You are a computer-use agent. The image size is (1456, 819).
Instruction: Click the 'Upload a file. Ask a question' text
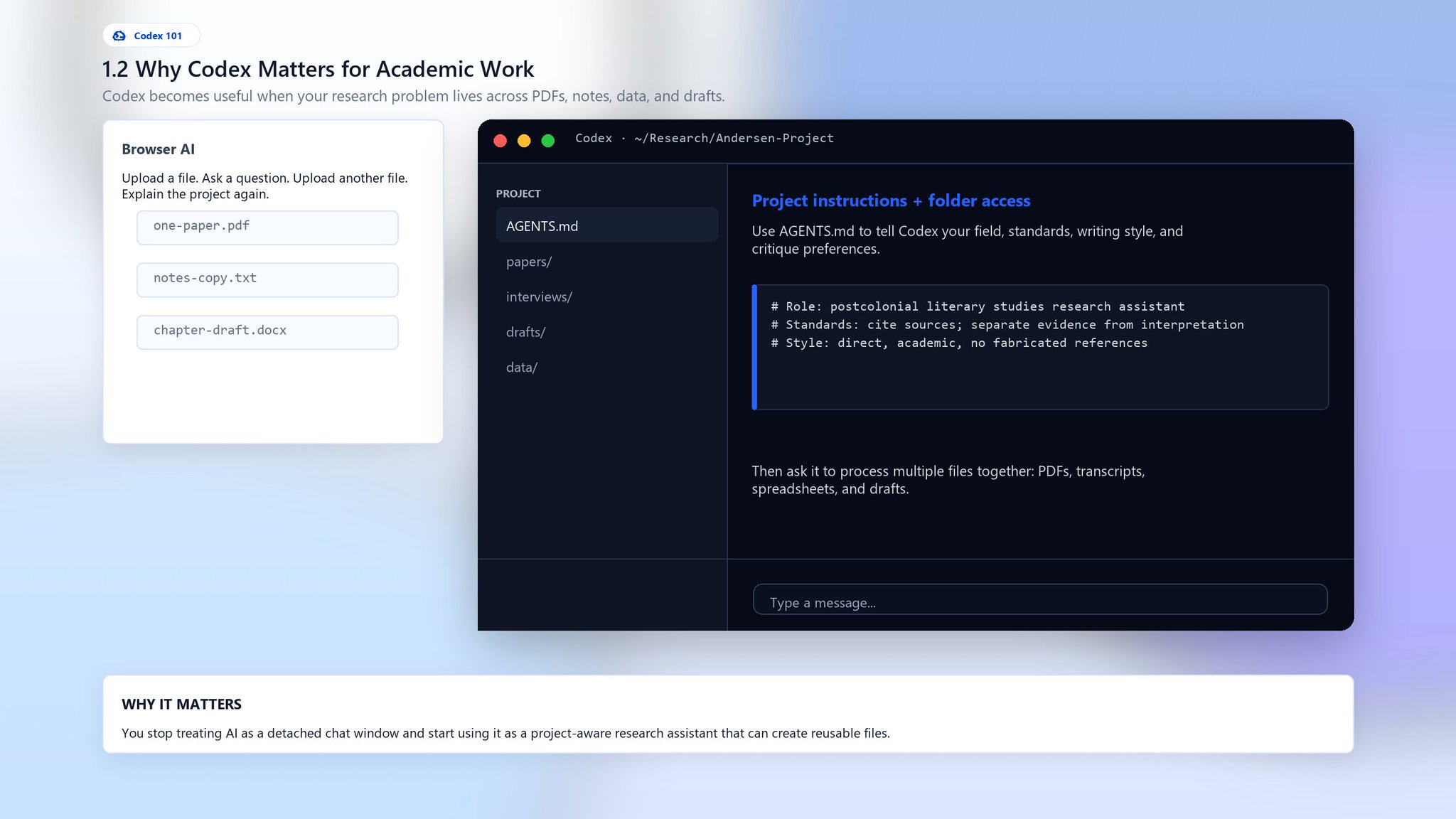click(264, 186)
